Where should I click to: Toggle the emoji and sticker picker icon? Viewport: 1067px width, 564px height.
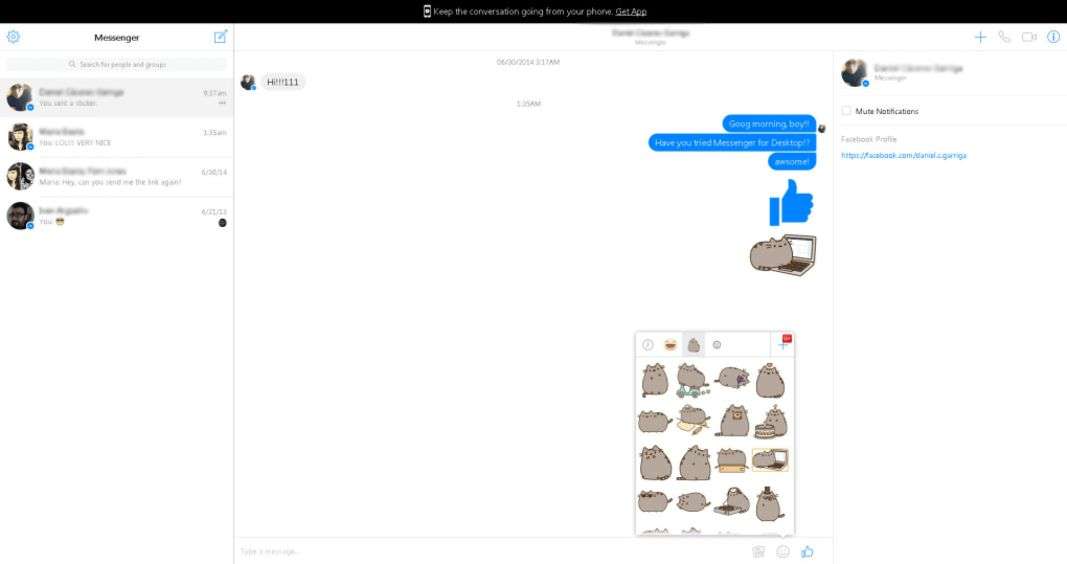pos(783,552)
